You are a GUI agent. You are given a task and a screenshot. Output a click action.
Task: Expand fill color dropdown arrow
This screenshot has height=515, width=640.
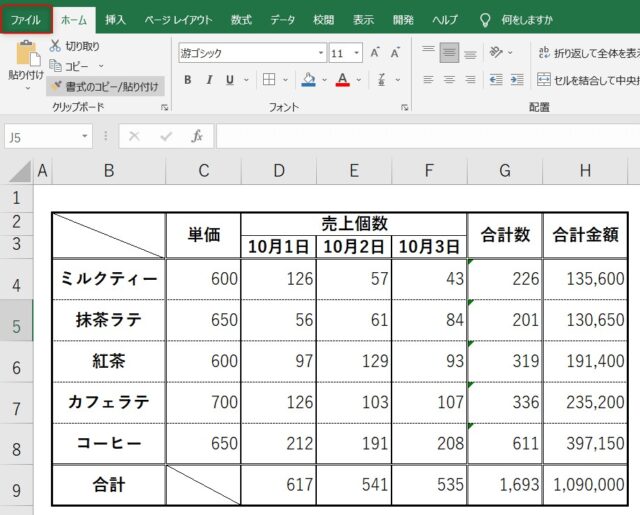(324, 80)
